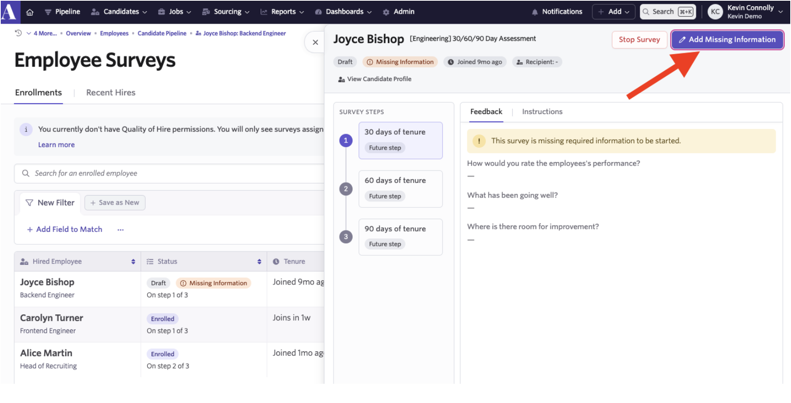
Task: Click the Save as New button
Action: (x=115, y=203)
